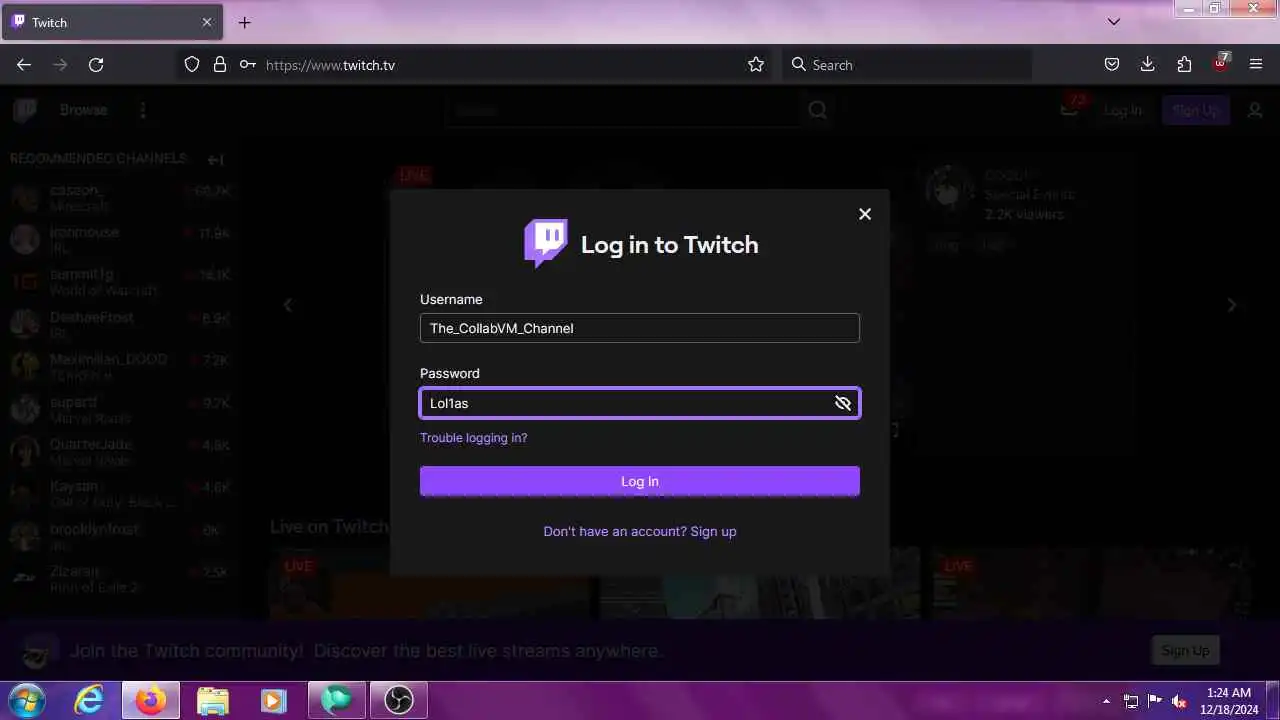1280x720 pixels.
Task: Go back with the browser back arrow
Action: [x=24, y=64]
